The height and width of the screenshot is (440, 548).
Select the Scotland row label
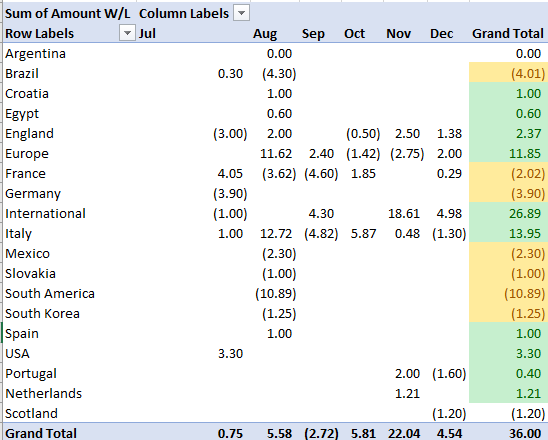[x=31, y=413]
